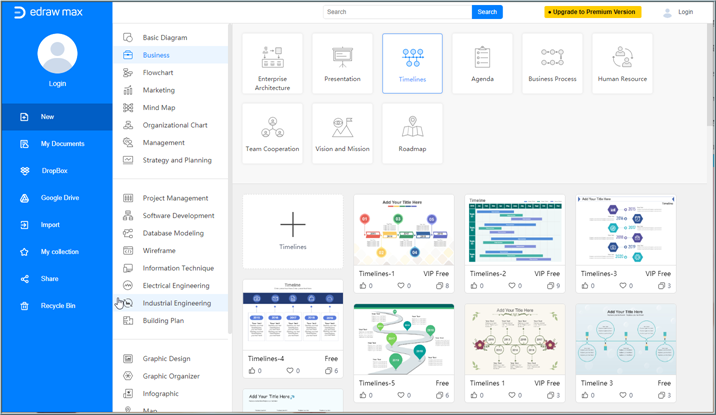The width and height of the screenshot is (716, 415).
Task: Click the Share icon in the sidebar
Action: pos(24,278)
